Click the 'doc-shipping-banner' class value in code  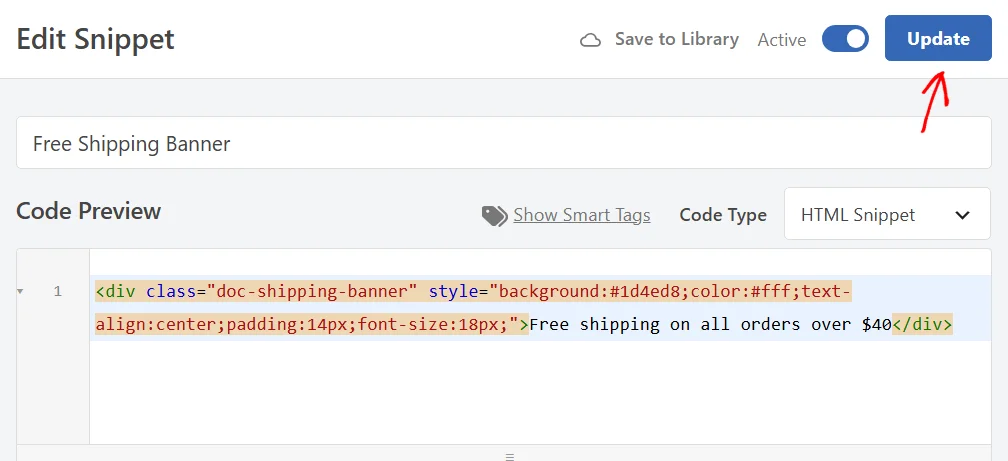click(x=312, y=292)
